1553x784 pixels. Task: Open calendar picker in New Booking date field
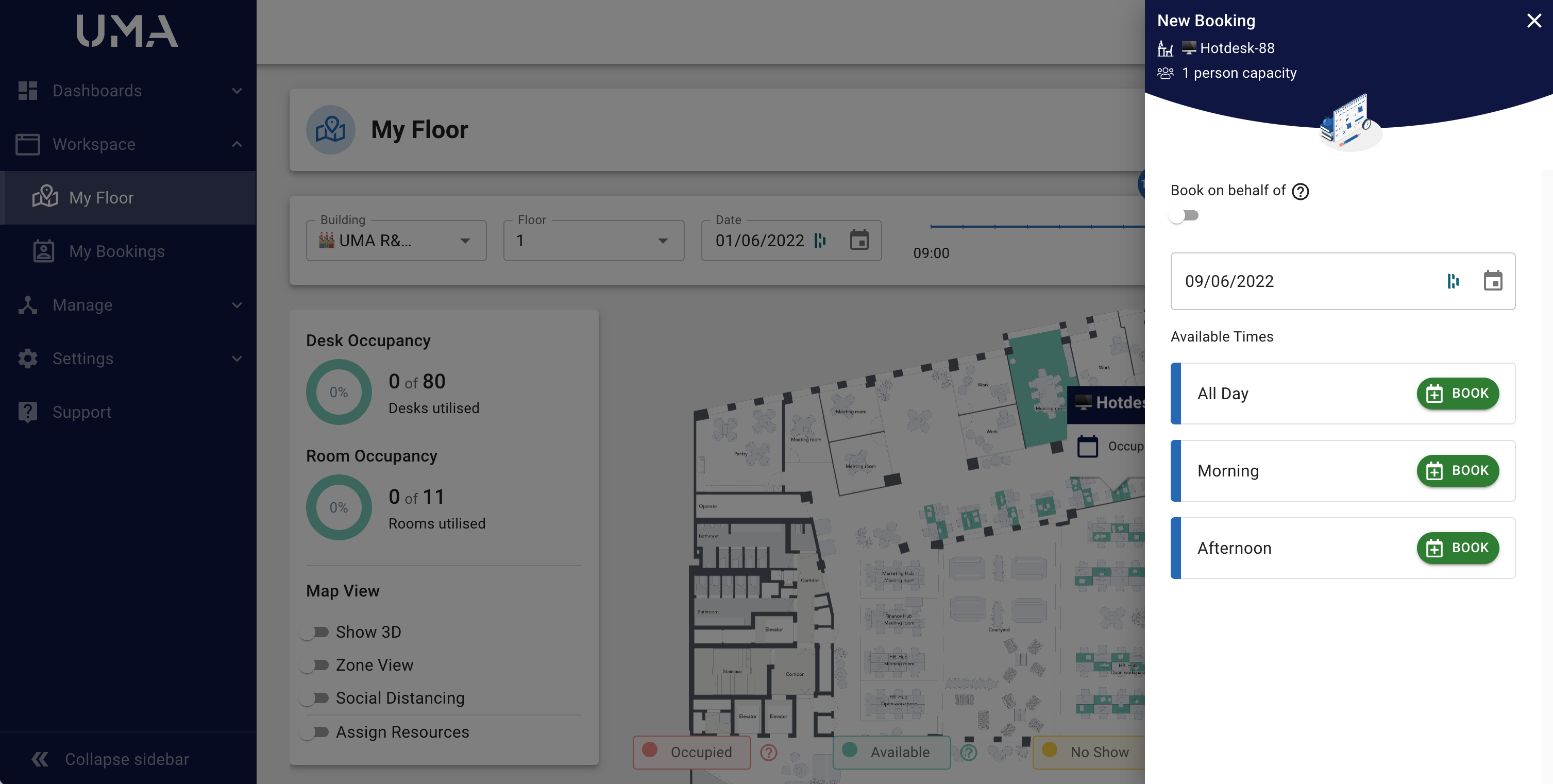tap(1492, 281)
